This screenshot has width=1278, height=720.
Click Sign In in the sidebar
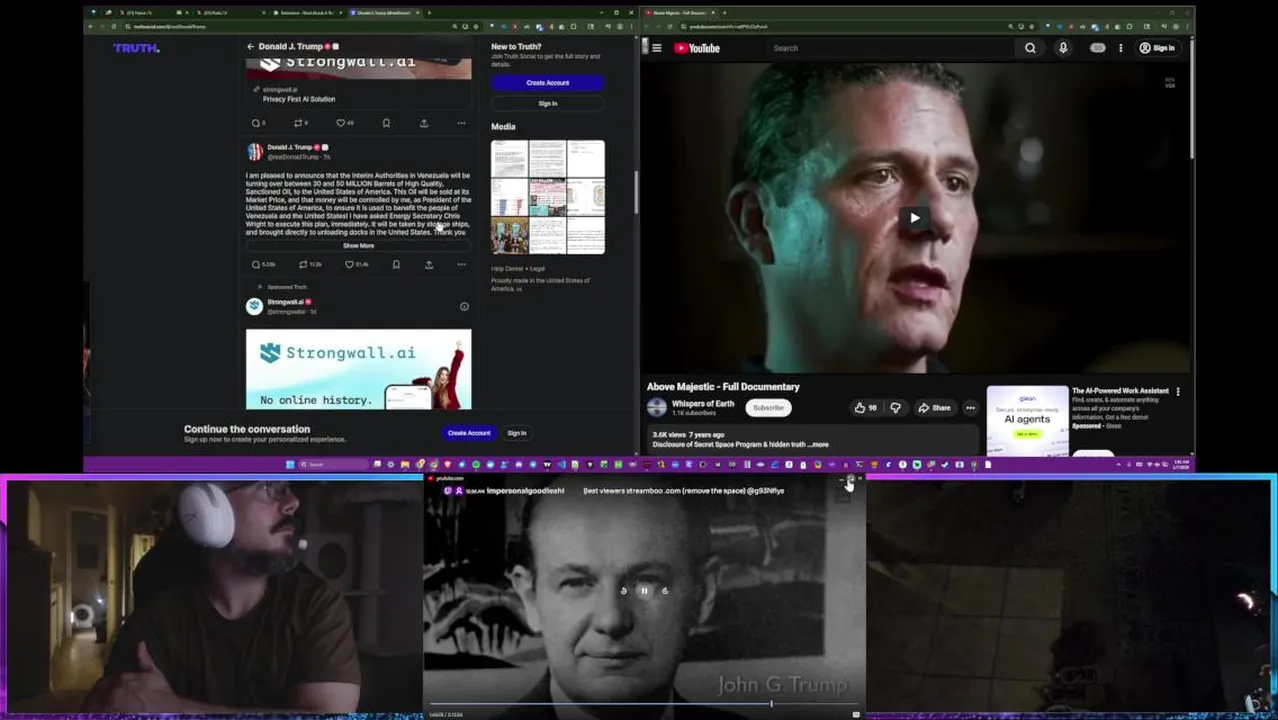pos(548,103)
